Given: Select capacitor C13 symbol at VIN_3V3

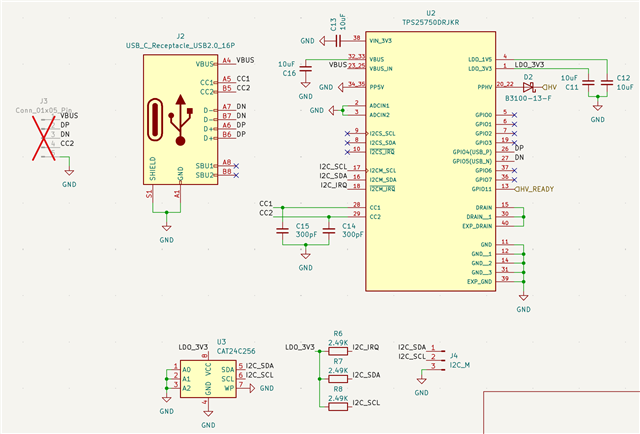Looking at the screenshot, I should [x=338, y=41].
